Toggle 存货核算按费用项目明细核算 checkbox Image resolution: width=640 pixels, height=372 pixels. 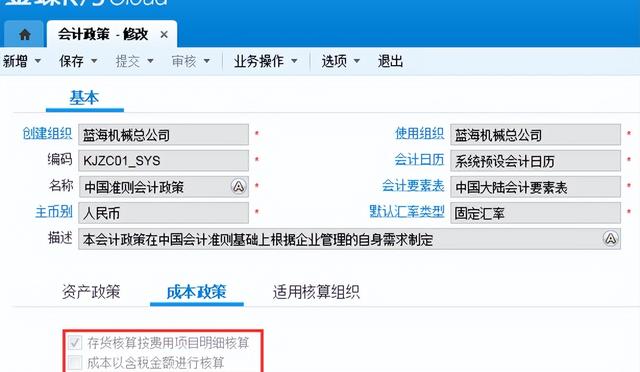point(75,343)
